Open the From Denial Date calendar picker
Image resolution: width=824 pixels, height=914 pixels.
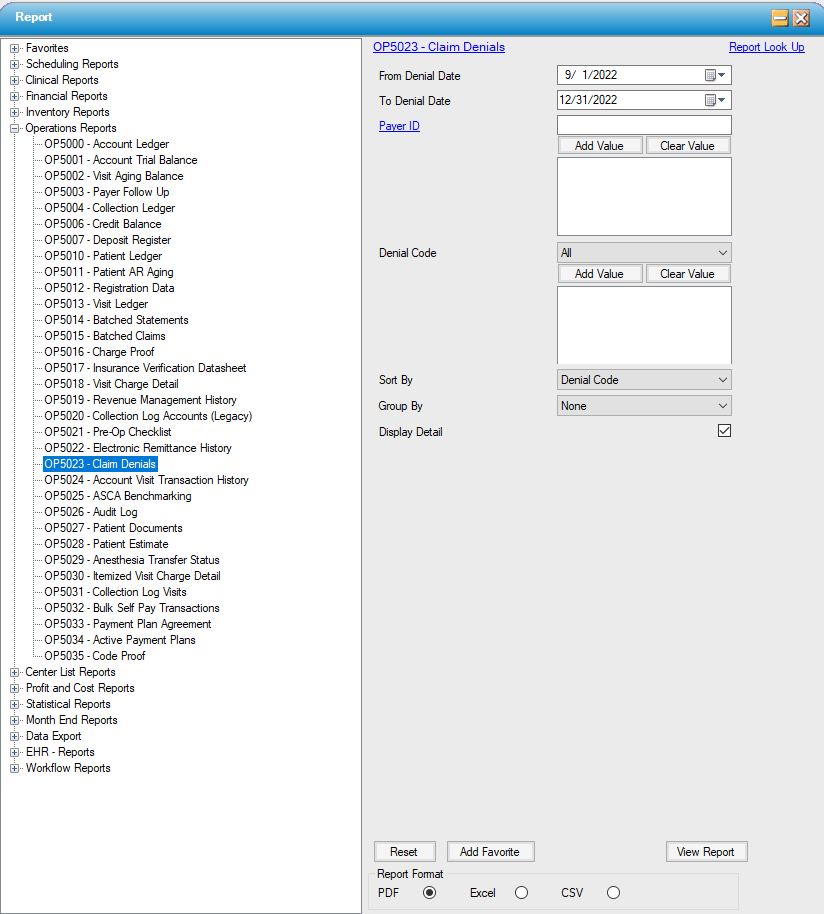tap(715, 75)
